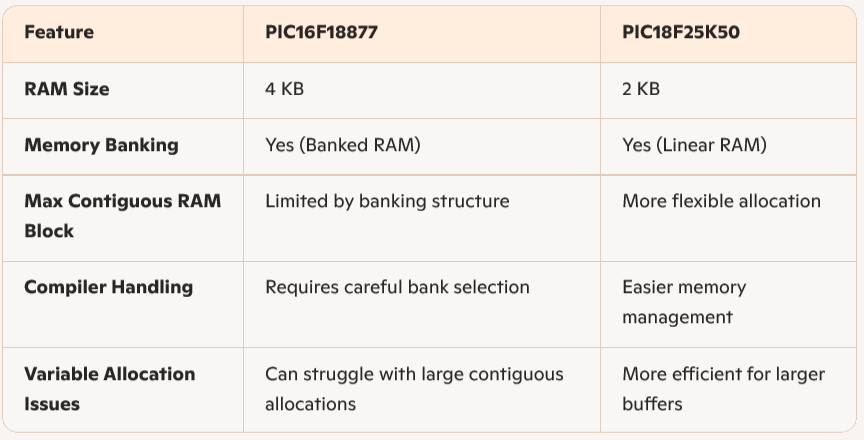Select 'More flexible allocation' cell
864x440 pixels.
point(721,201)
